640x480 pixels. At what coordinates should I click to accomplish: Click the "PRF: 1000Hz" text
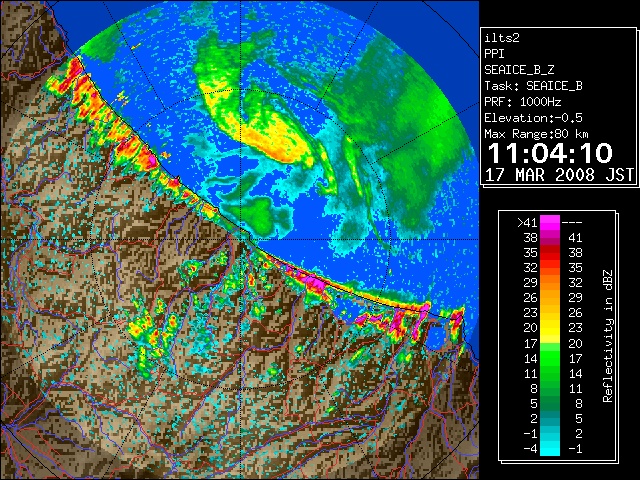pos(523,102)
